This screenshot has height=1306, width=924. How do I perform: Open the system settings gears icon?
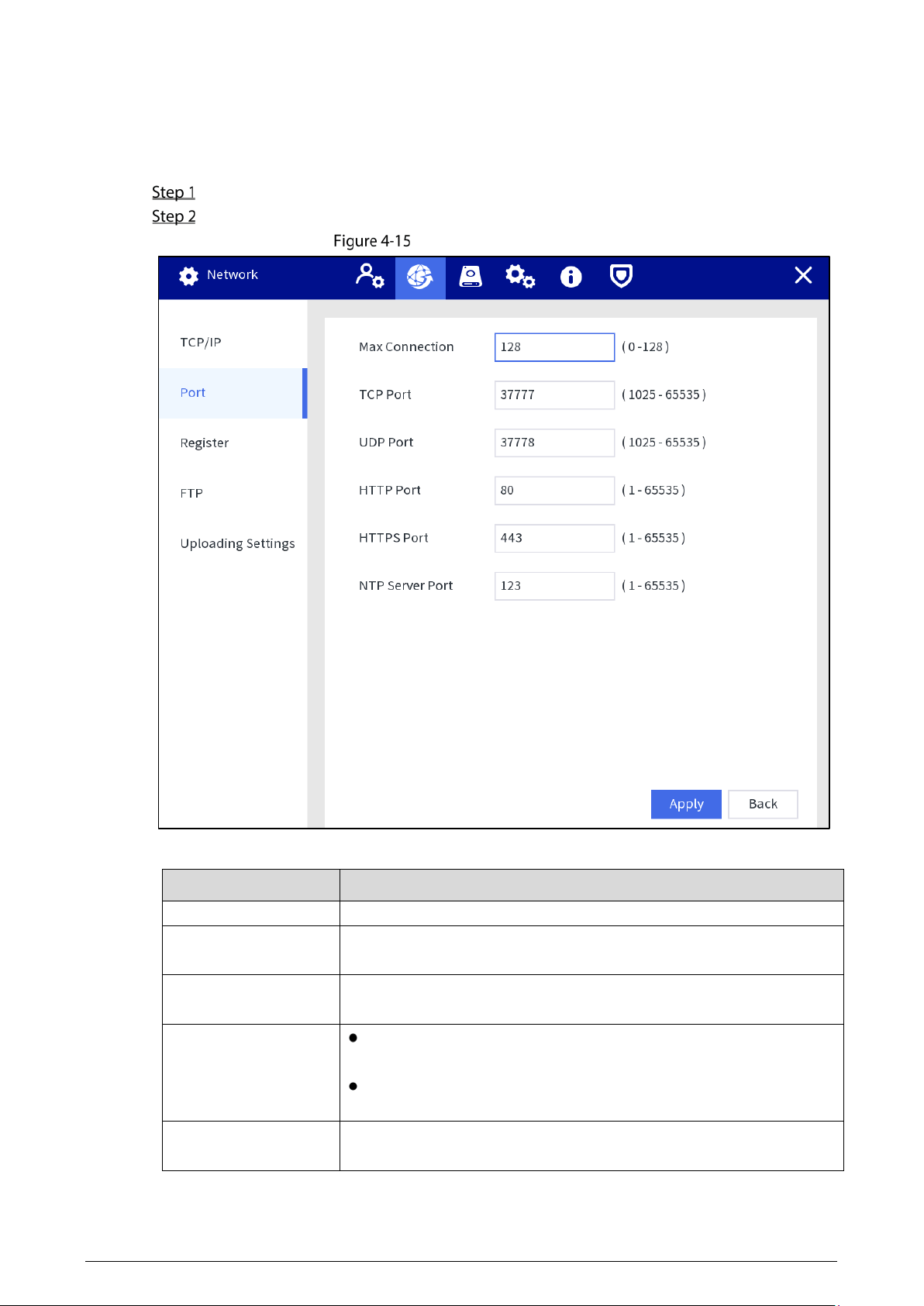[520, 277]
